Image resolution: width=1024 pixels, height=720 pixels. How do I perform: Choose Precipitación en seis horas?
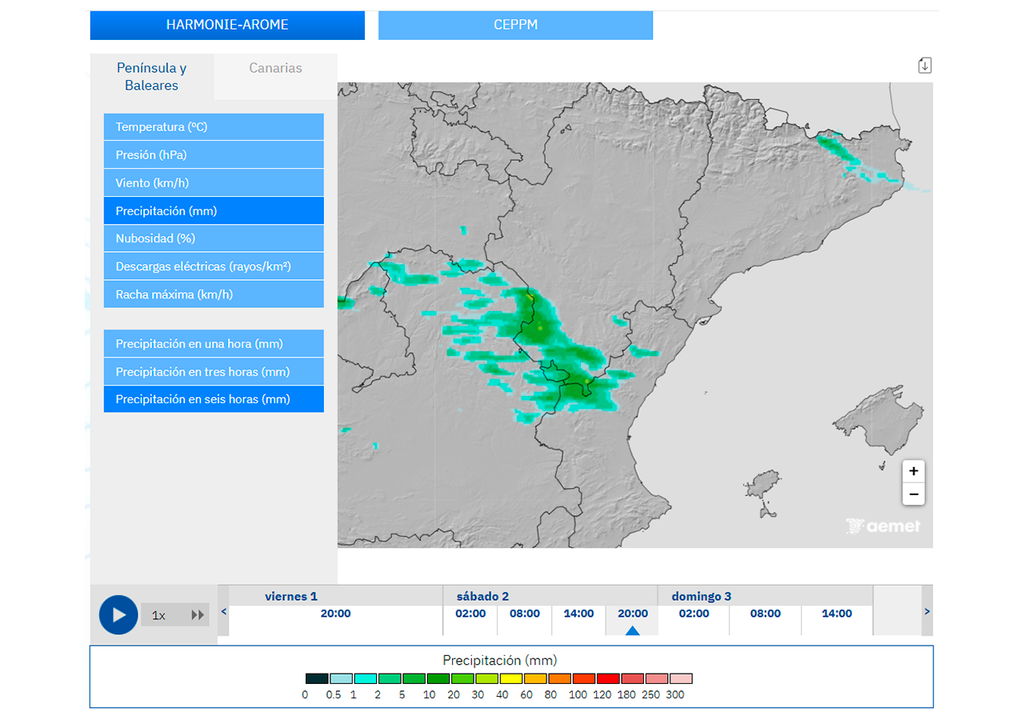(214, 399)
